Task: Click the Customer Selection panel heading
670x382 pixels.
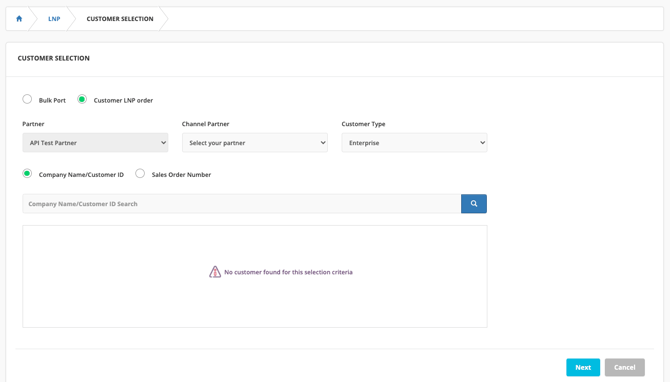Action: point(53,58)
